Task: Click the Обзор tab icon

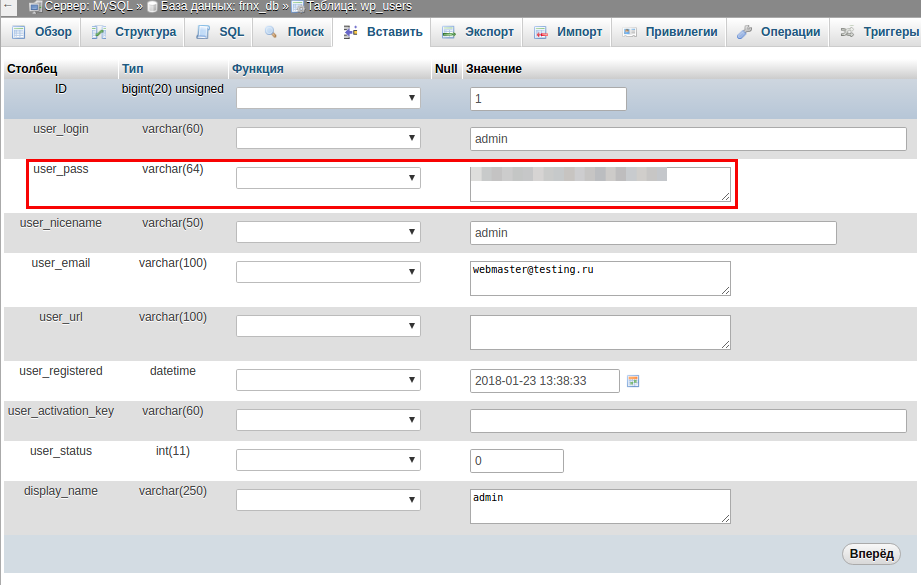Action: (x=19, y=32)
